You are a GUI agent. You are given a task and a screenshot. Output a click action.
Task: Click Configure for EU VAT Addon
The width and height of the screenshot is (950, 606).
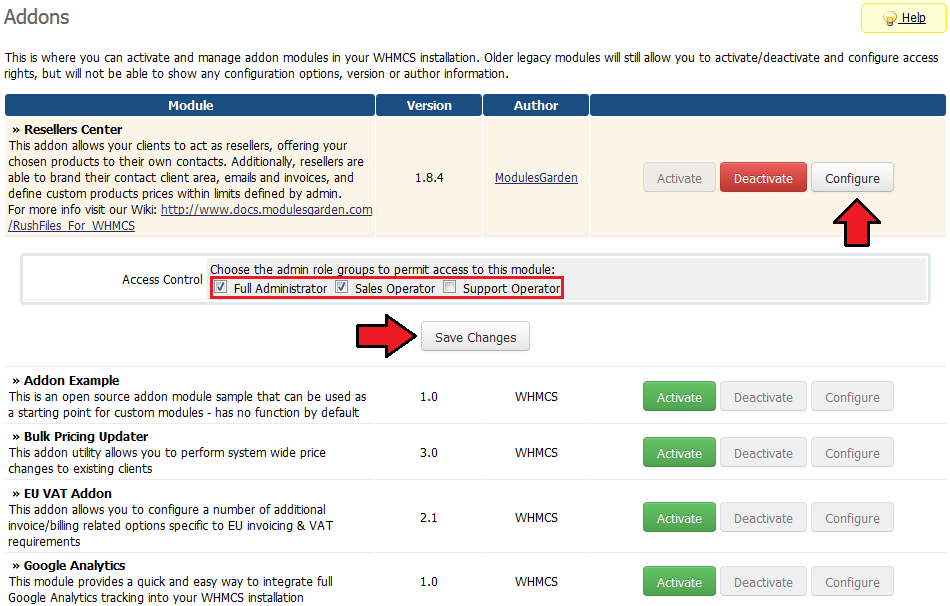852,518
